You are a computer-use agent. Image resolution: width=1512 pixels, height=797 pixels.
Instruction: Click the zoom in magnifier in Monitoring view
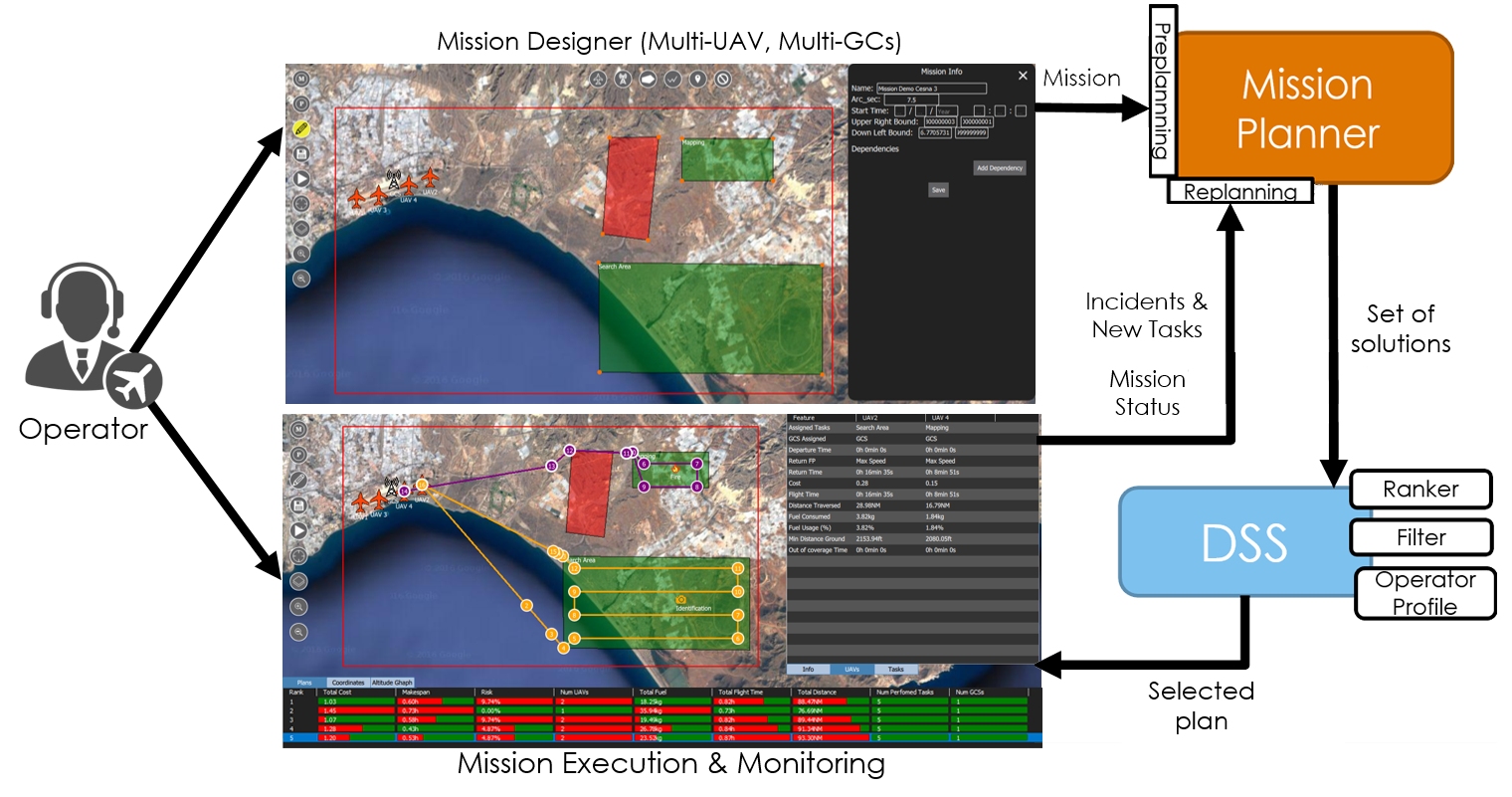pos(298,606)
